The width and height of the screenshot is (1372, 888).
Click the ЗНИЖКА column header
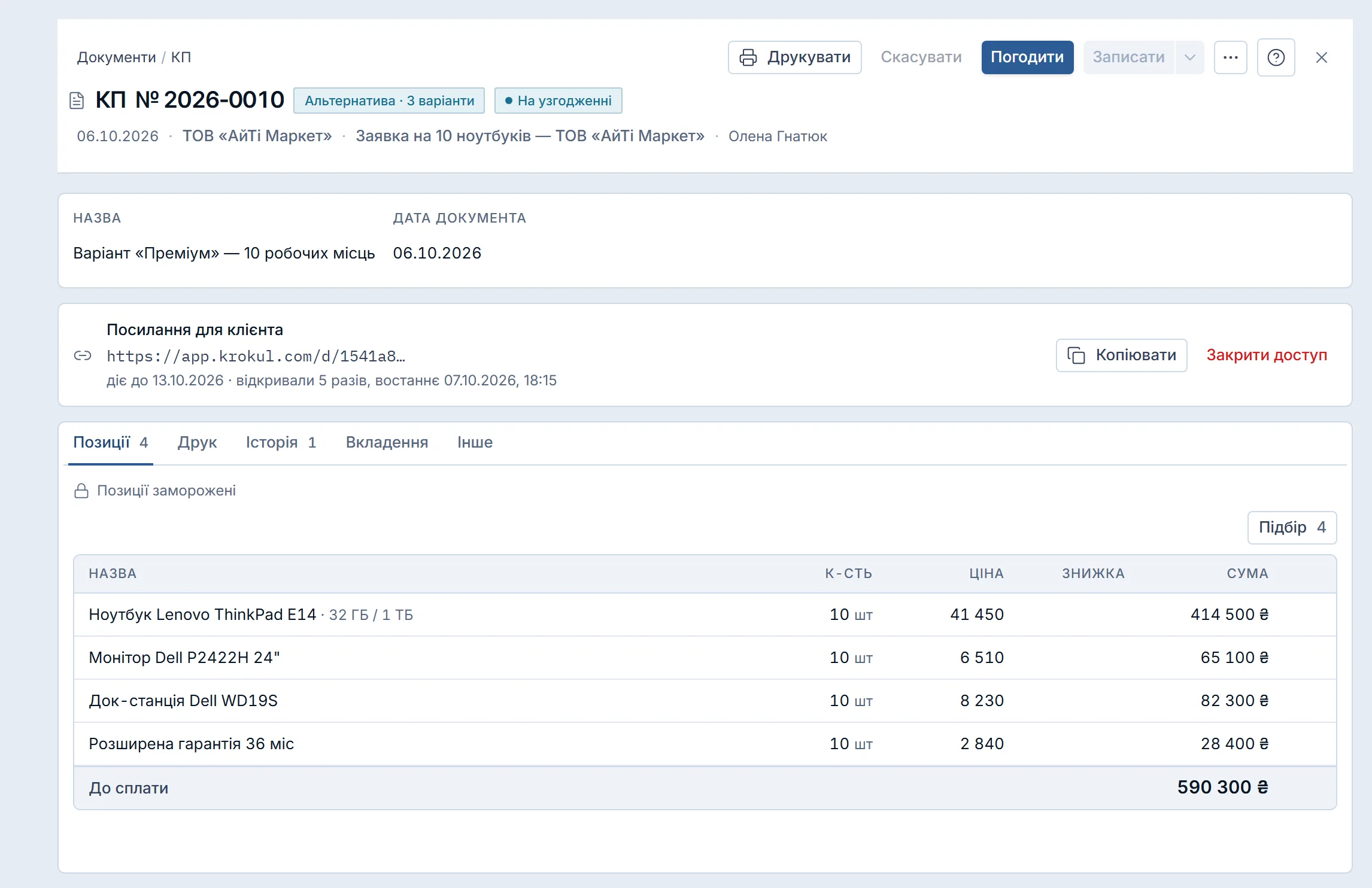1093,574
